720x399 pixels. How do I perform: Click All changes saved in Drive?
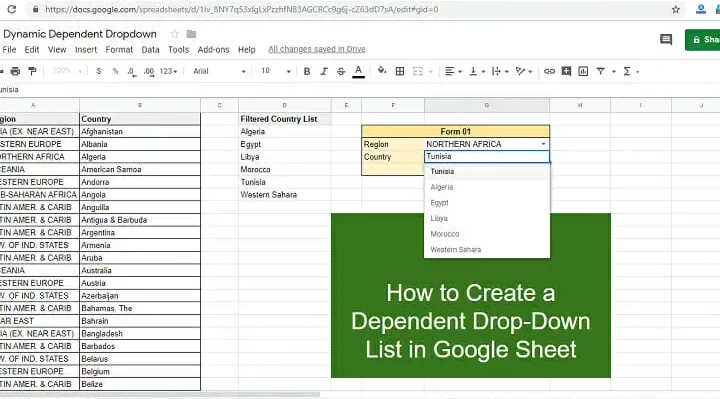coord(317,49)
